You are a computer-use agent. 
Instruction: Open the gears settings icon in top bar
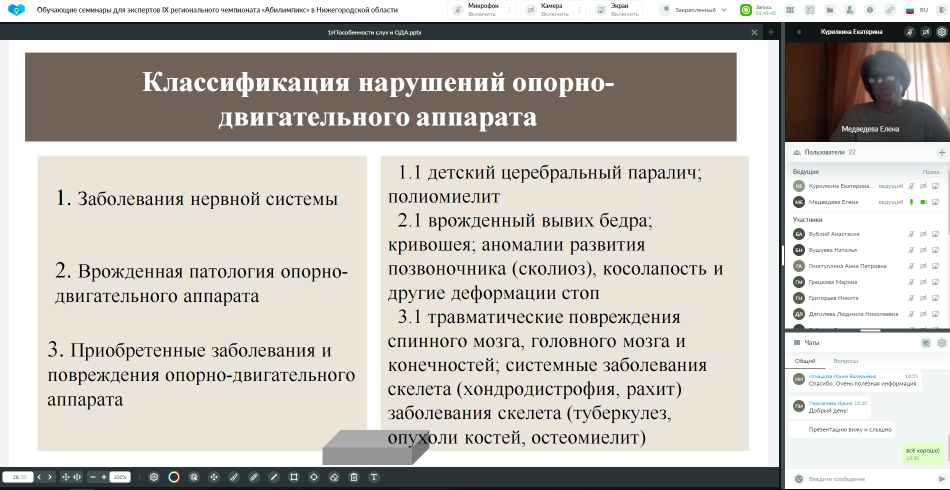click(x=889, y=10)
